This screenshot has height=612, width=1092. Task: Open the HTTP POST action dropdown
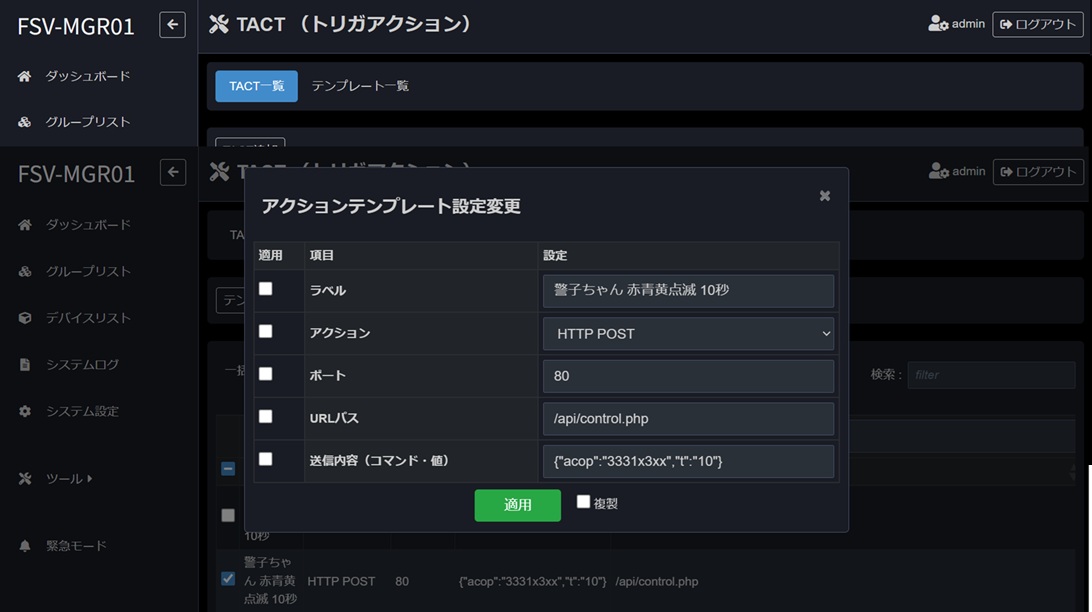[x=688, y=334]
